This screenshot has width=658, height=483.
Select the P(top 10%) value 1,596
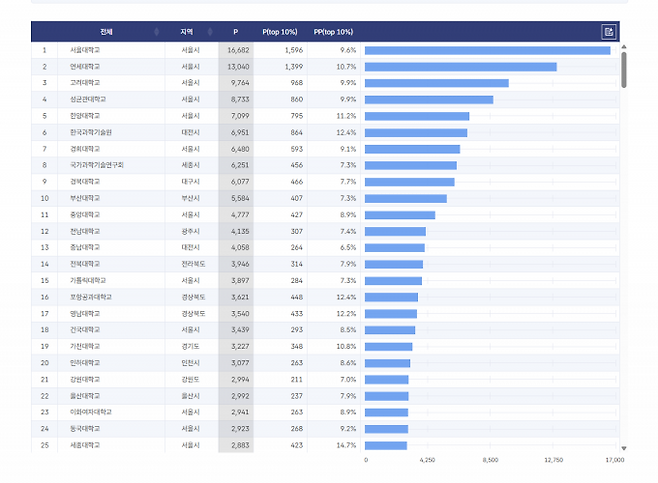point(294,50)
